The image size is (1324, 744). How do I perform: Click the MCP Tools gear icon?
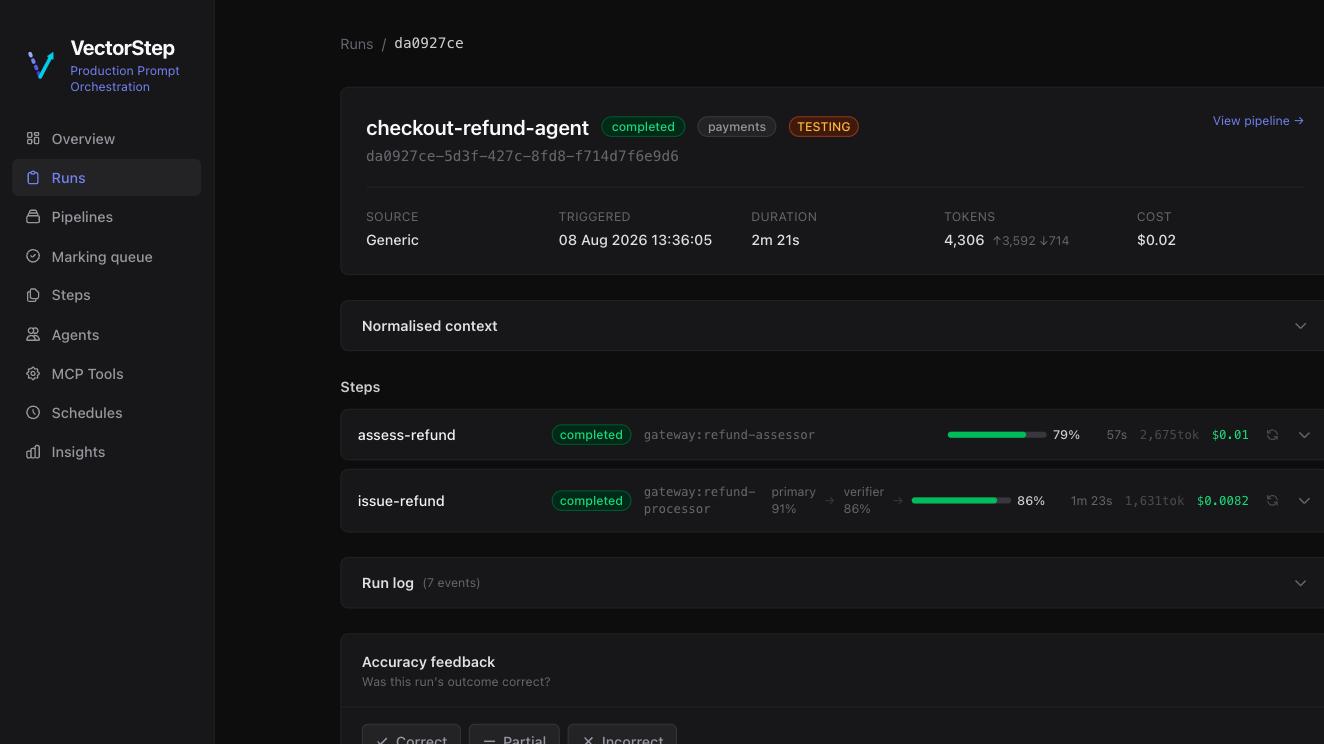(33, 373)
